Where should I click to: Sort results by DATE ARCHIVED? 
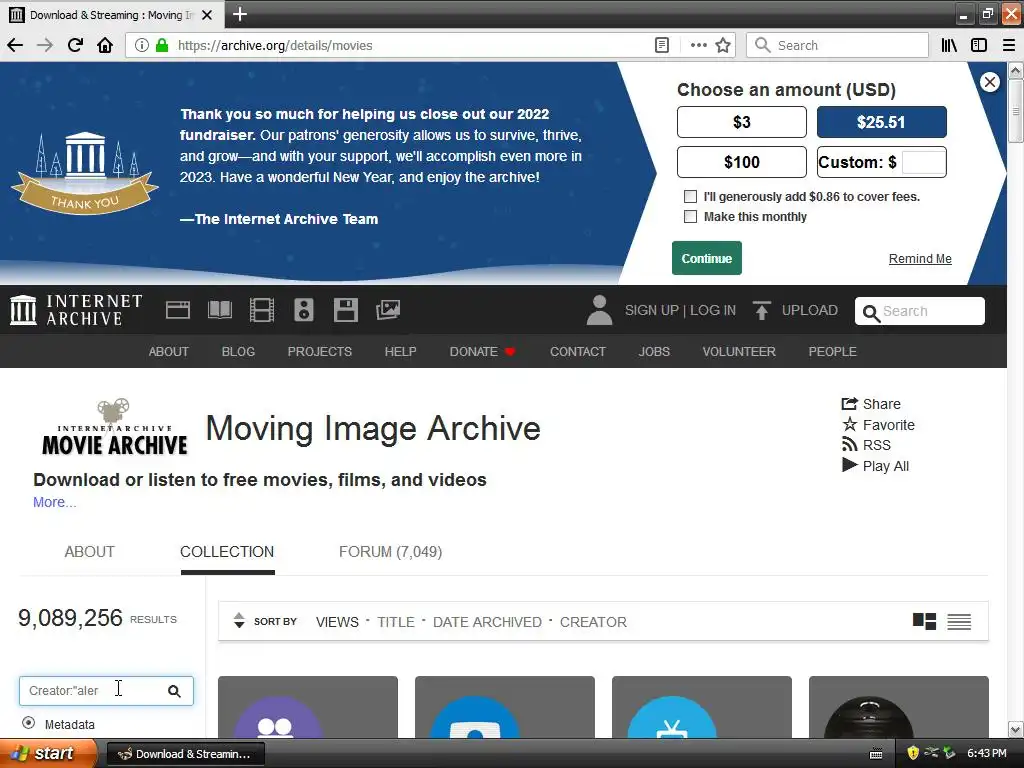tap(487, 622)
